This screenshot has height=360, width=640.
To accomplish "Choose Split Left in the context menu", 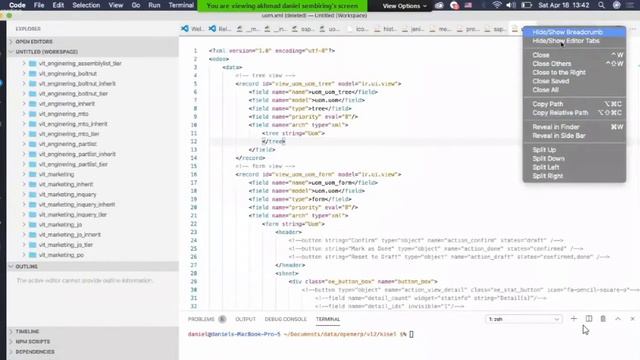I will (574, 167).
